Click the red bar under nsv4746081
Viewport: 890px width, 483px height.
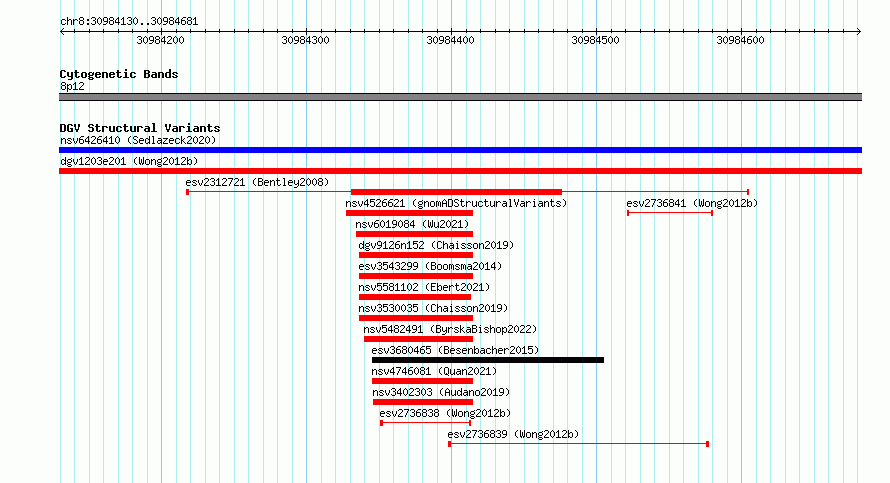pyautogui.click(x=422, y=381)
